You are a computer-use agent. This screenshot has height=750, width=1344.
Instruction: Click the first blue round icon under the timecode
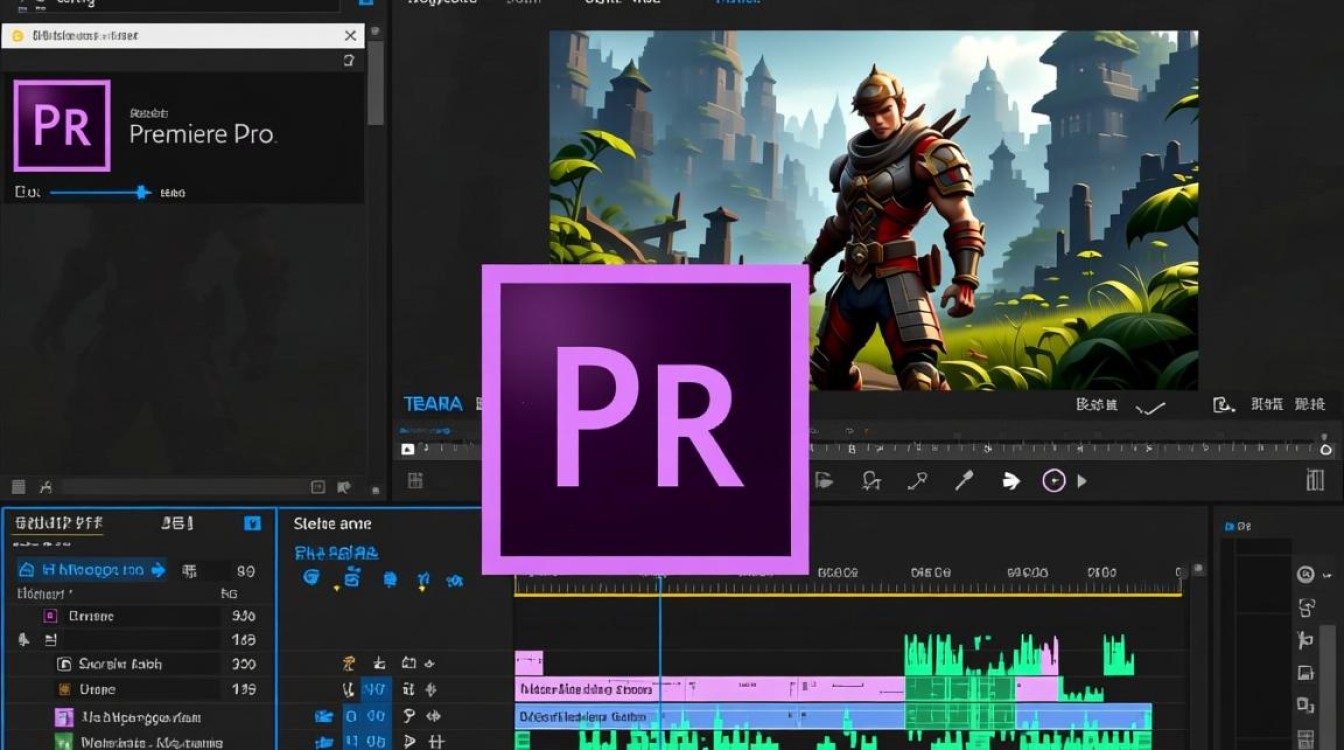click(x=311, y=578)
